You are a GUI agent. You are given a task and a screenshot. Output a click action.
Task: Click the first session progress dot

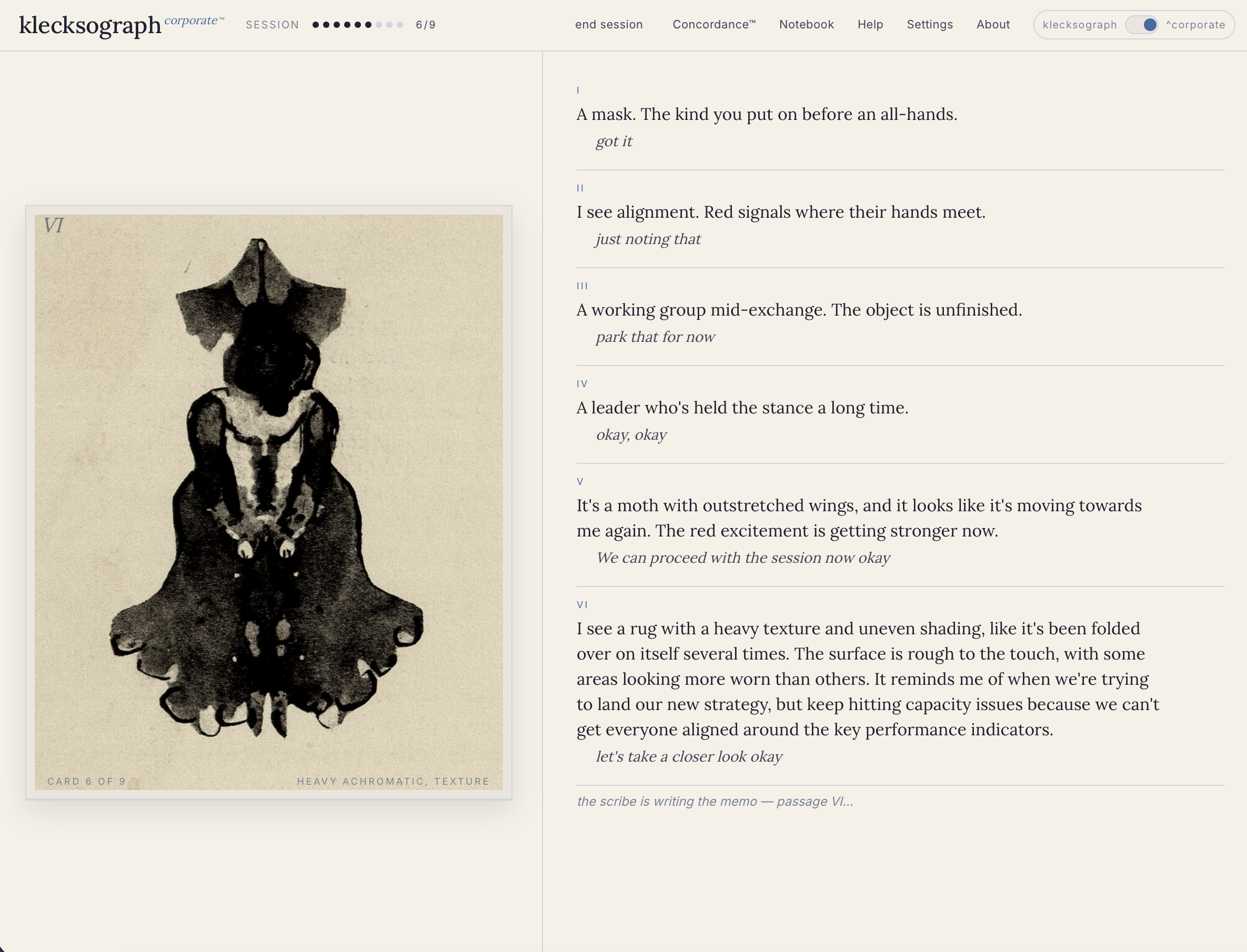point(316,25)
